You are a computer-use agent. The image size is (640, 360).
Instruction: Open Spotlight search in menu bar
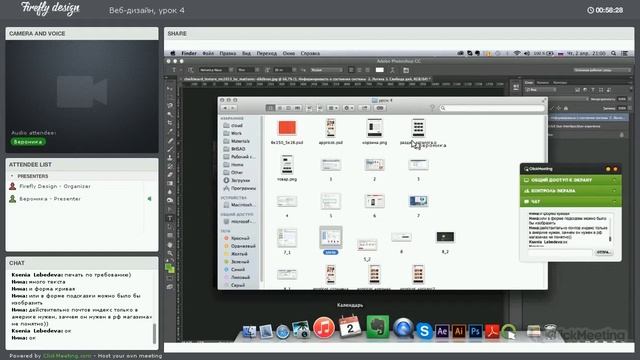tap(613, 53)
